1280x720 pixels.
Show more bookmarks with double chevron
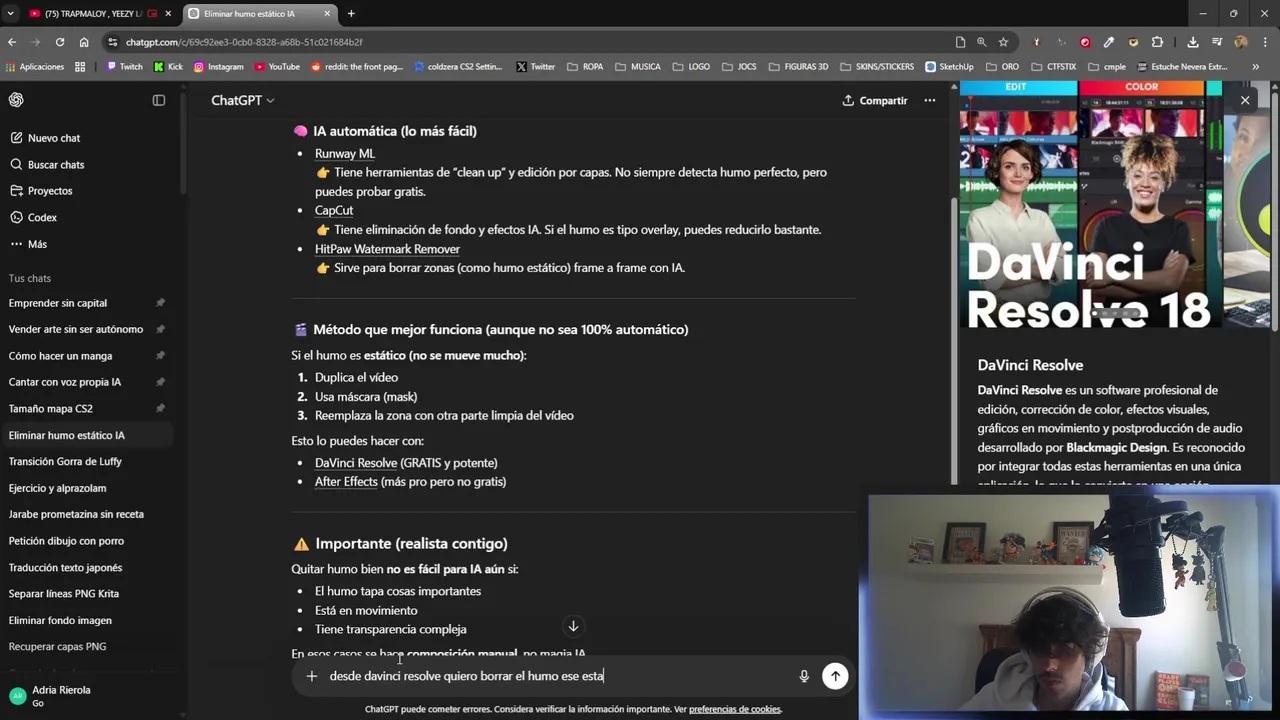point(1255,67)
